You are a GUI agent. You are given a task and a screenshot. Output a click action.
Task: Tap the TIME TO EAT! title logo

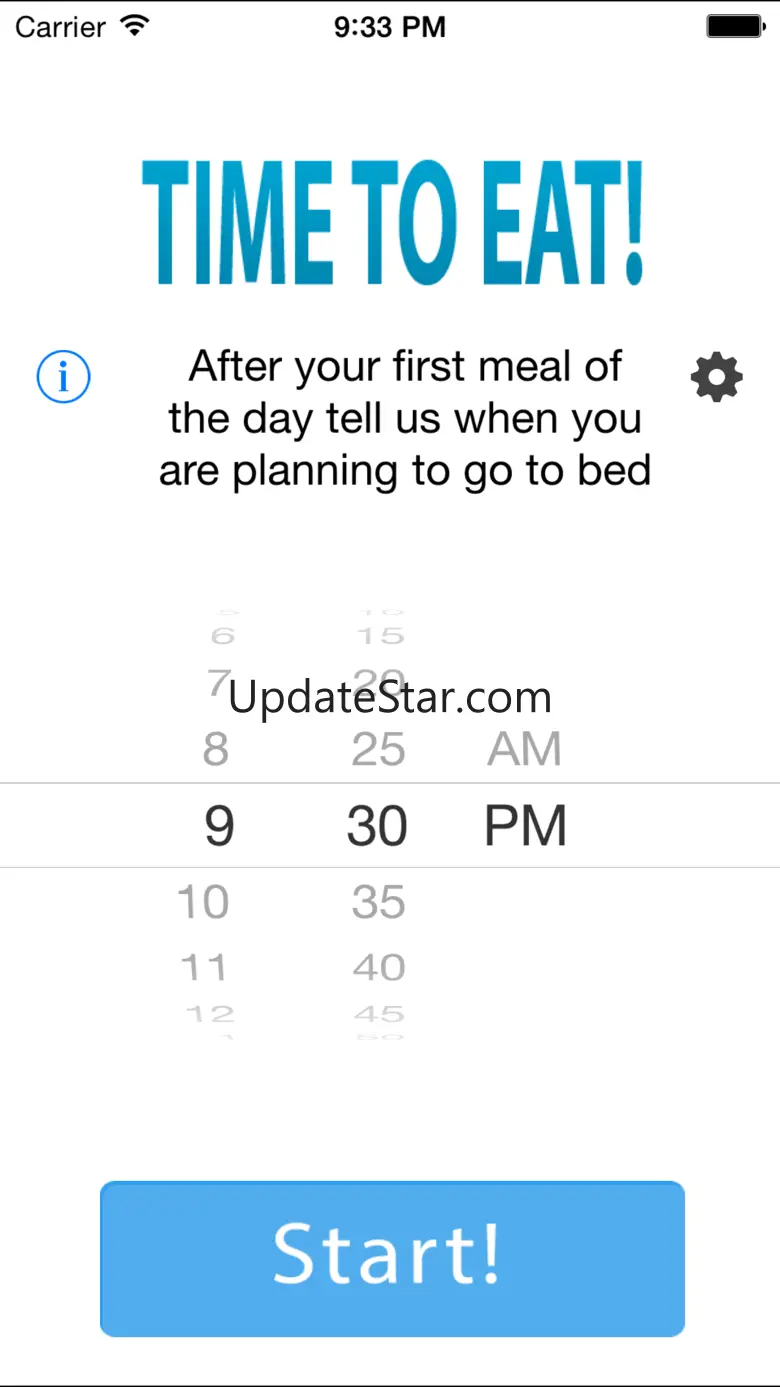(391, 222)
